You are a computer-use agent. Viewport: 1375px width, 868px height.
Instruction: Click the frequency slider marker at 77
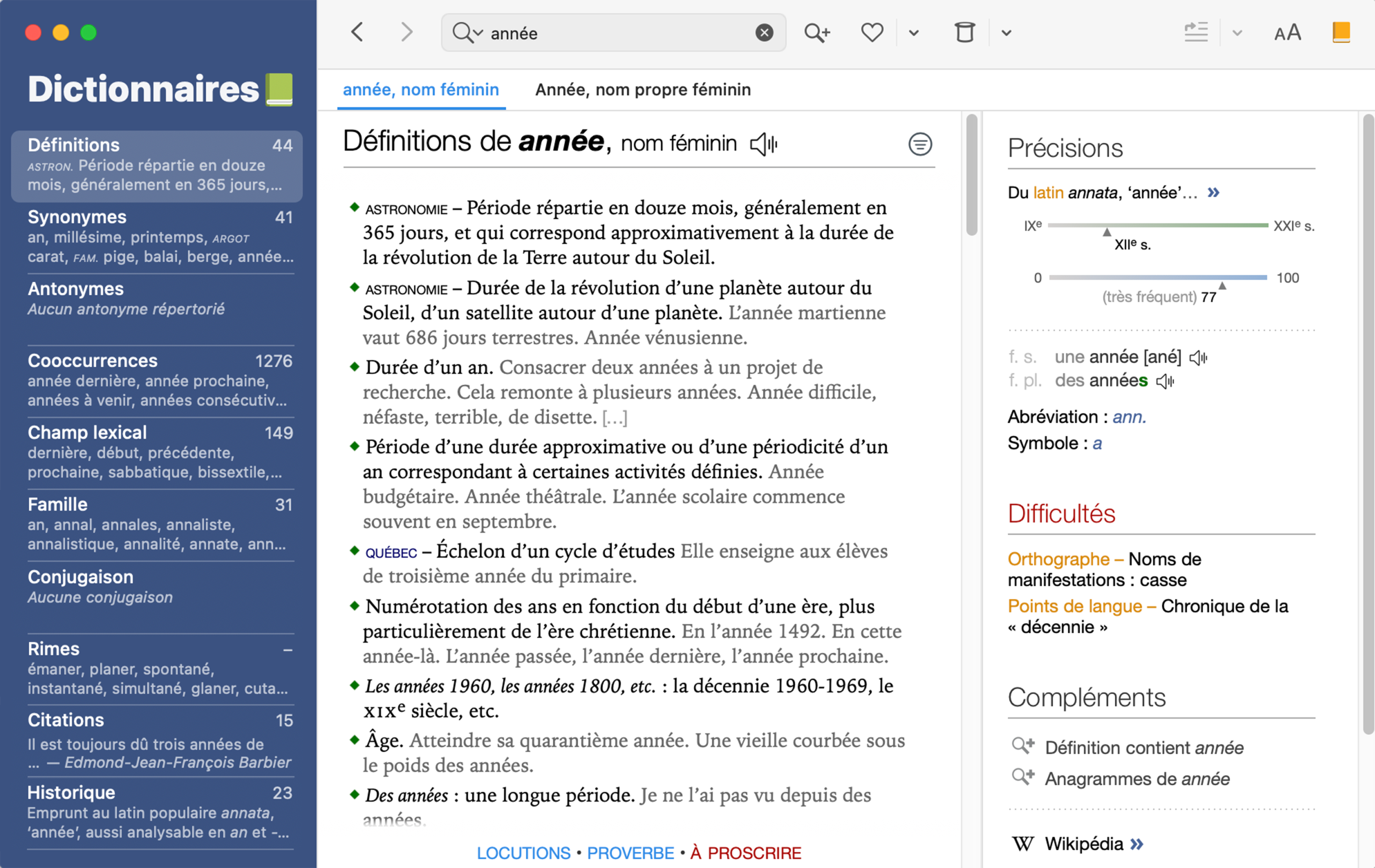1222,285
